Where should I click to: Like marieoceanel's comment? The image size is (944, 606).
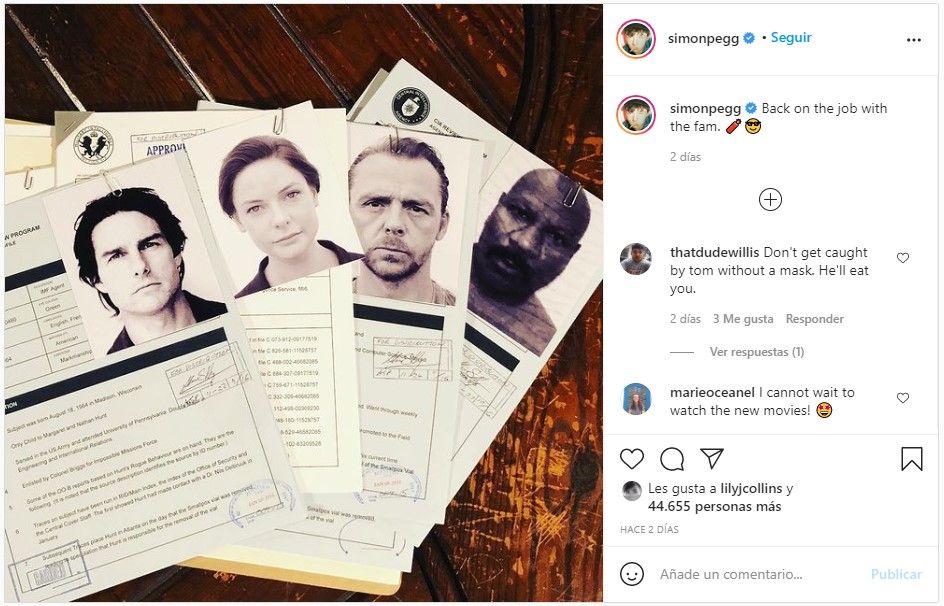[902, 398]
